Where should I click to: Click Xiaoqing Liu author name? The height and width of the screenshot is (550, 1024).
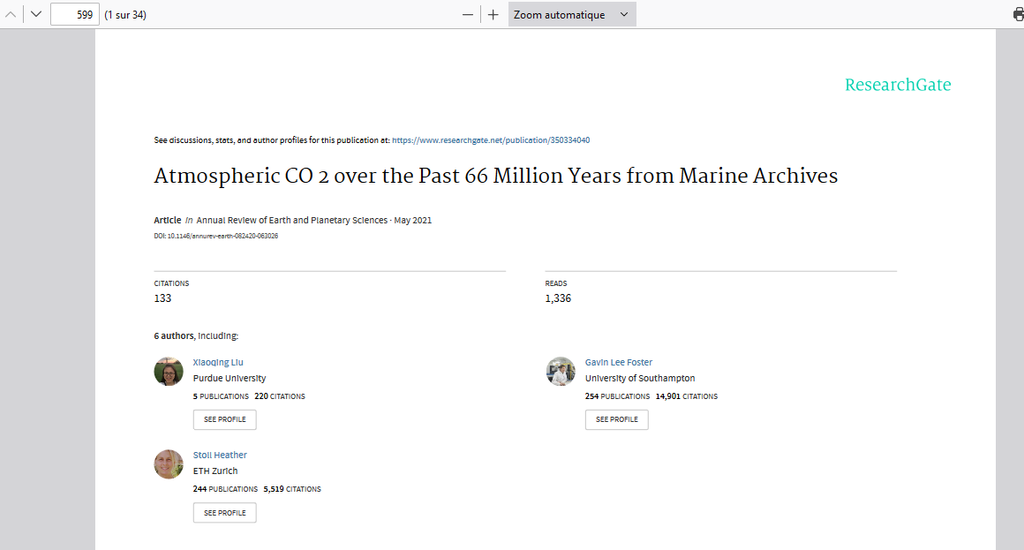click(x=218, y=362)
